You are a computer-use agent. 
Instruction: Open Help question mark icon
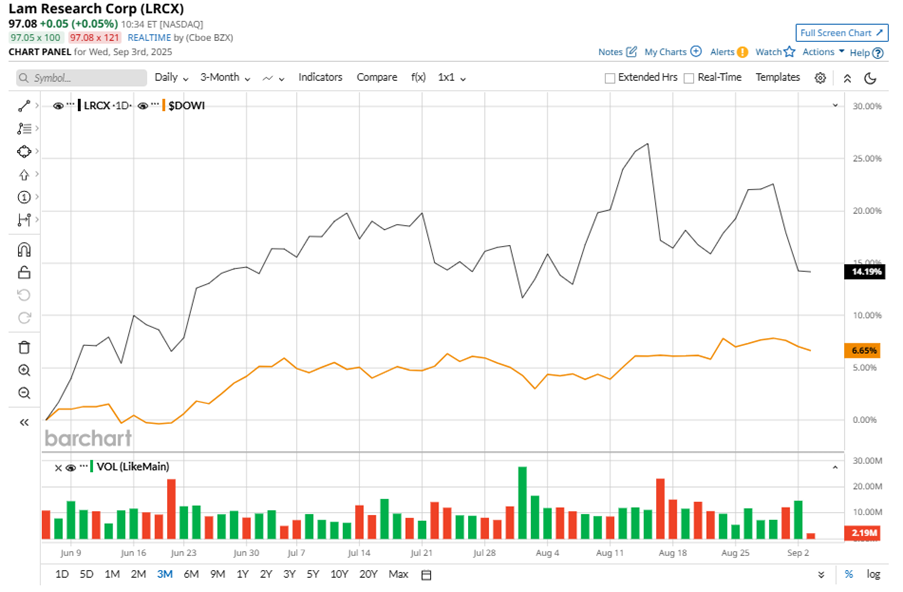tap(878, 53)
